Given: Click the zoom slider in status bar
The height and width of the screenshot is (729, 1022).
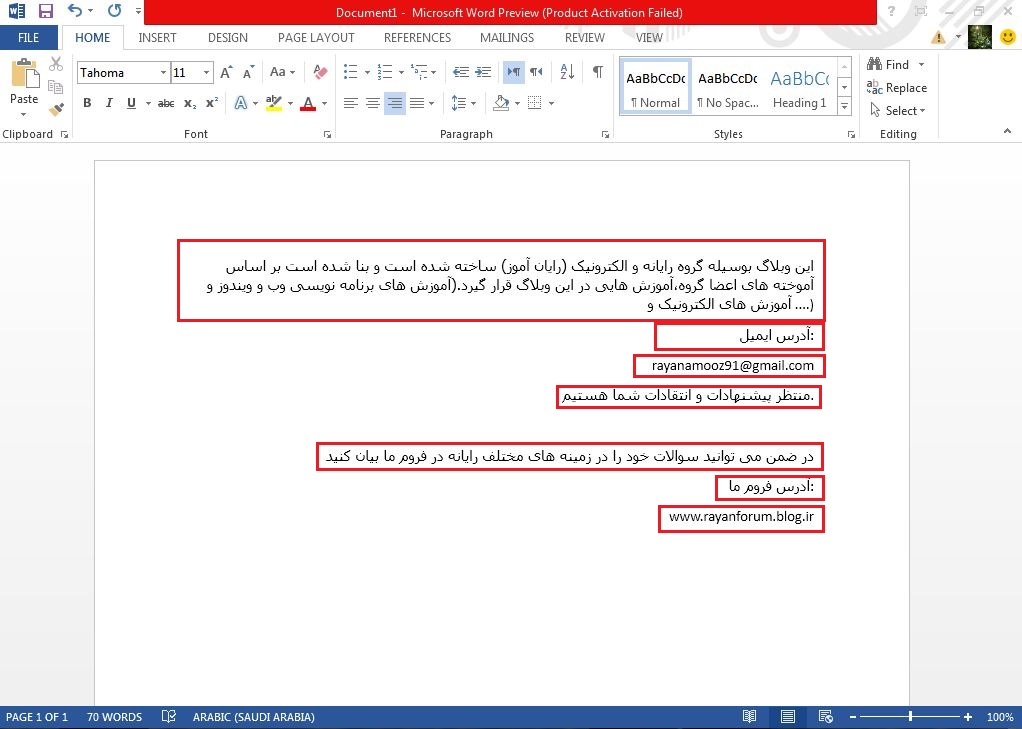Looking at the screenshot, I should [x=910, y=717].
